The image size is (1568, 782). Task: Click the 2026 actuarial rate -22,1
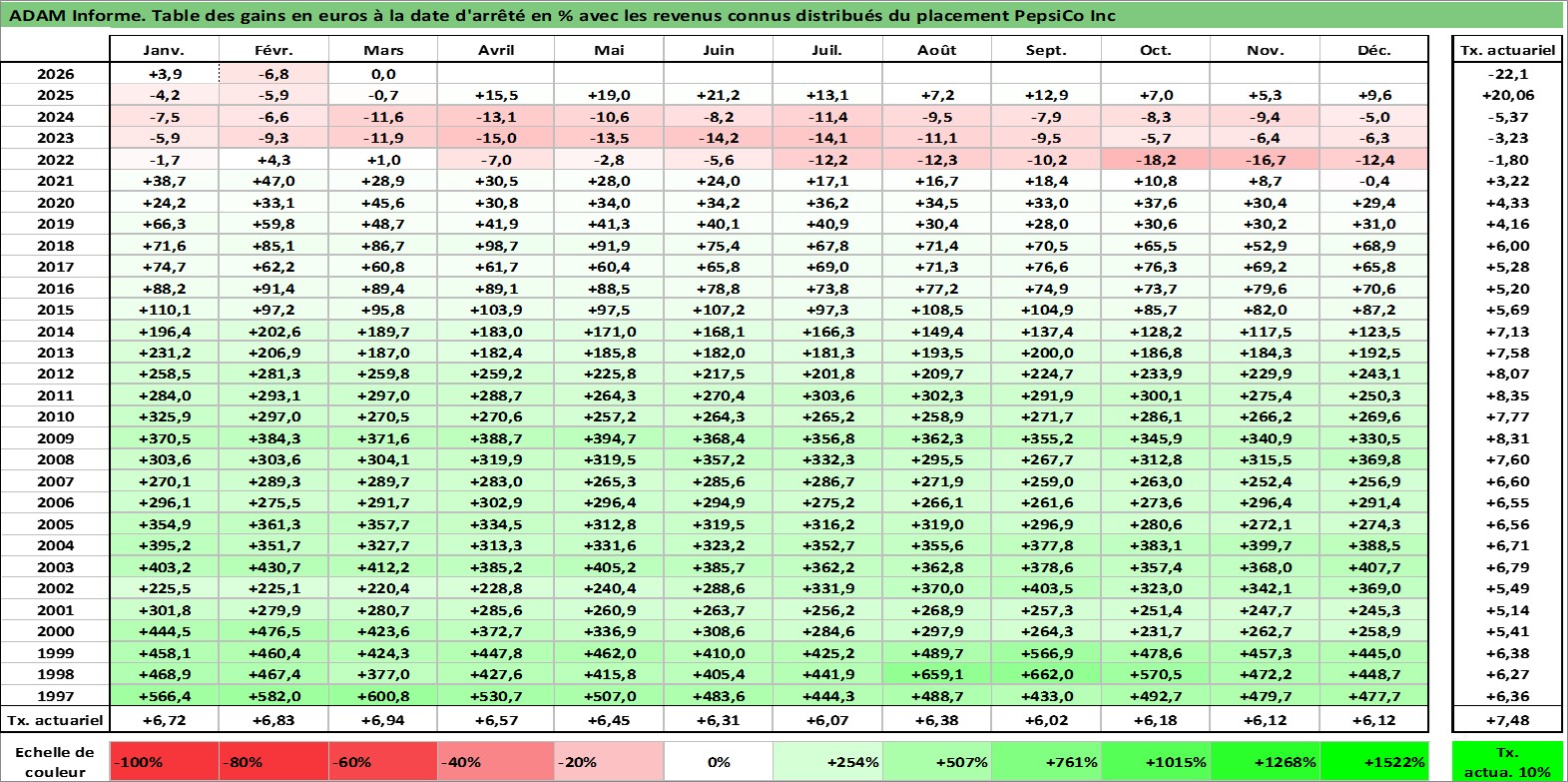tap(1507, 74)
